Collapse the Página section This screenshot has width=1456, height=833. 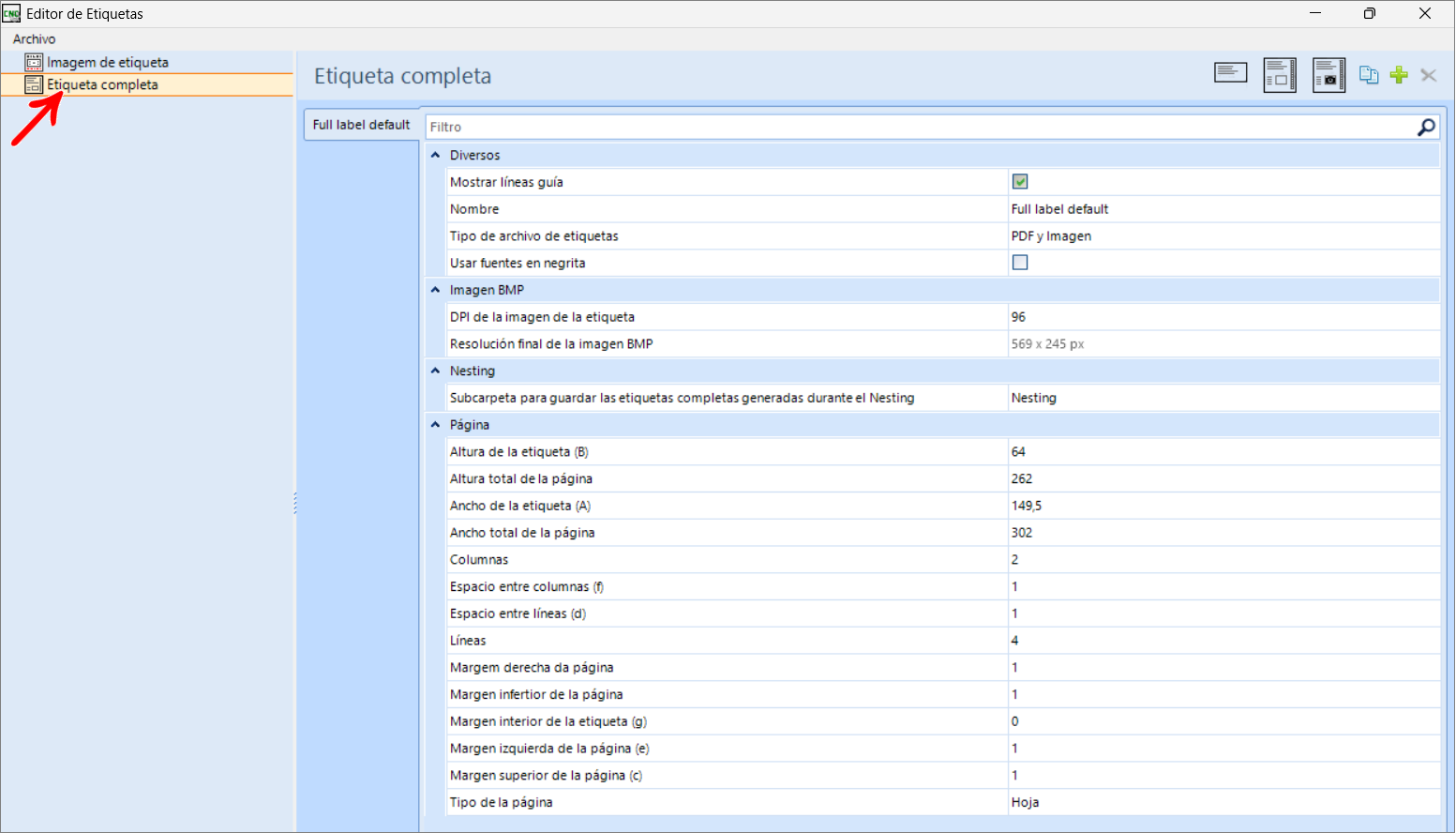(435, 425)
